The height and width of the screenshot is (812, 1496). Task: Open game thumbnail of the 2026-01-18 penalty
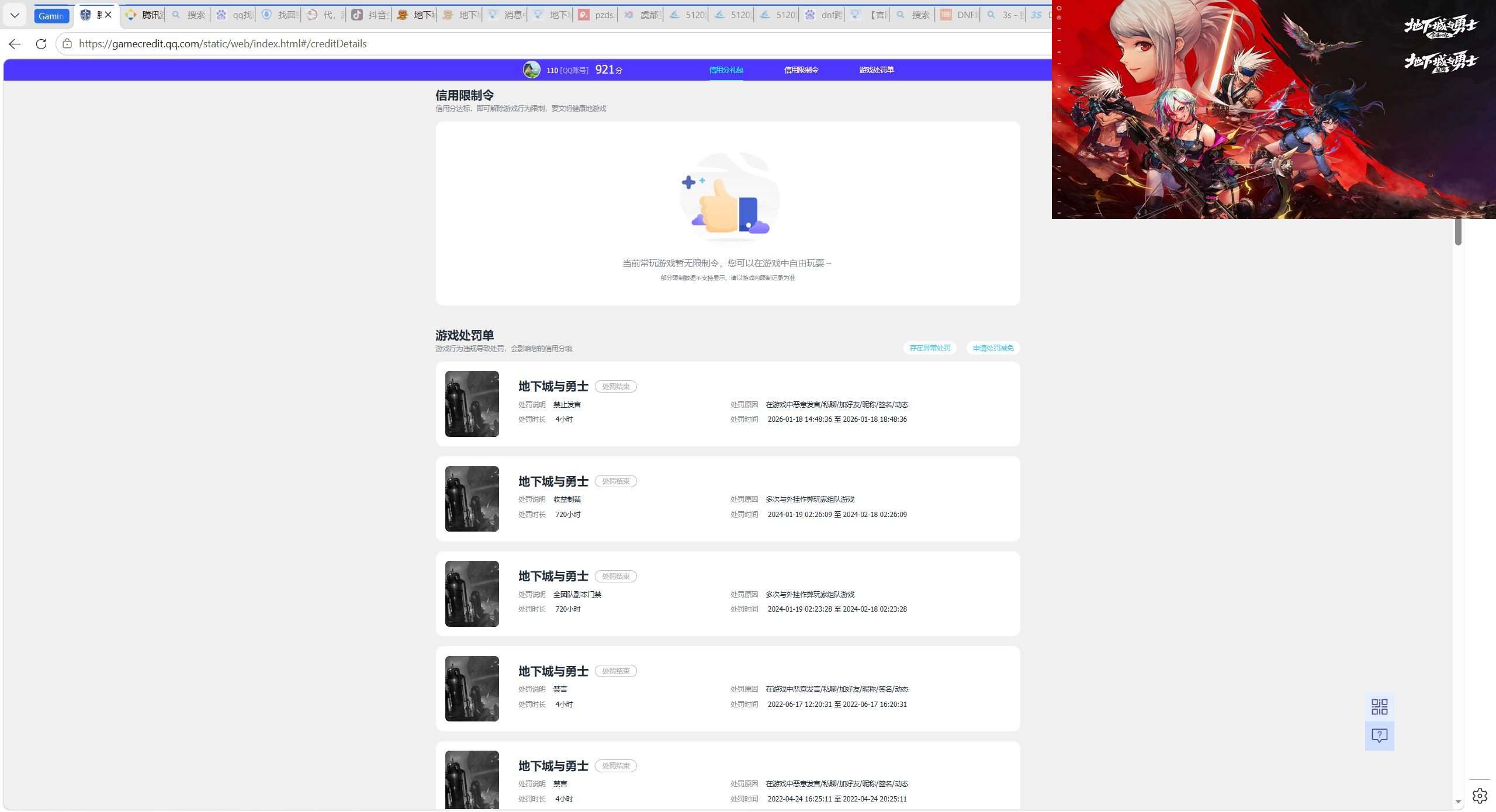(x=472, y=404)
